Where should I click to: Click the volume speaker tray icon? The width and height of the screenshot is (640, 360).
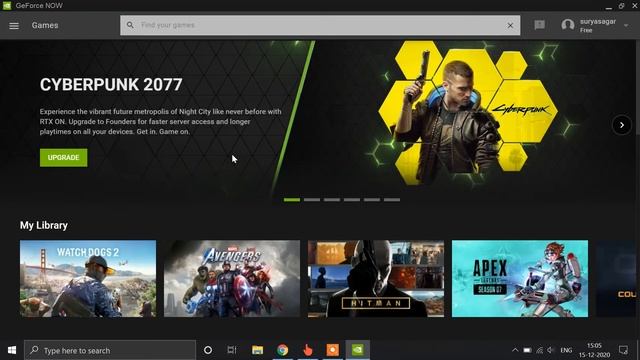(x=551, y=350)
